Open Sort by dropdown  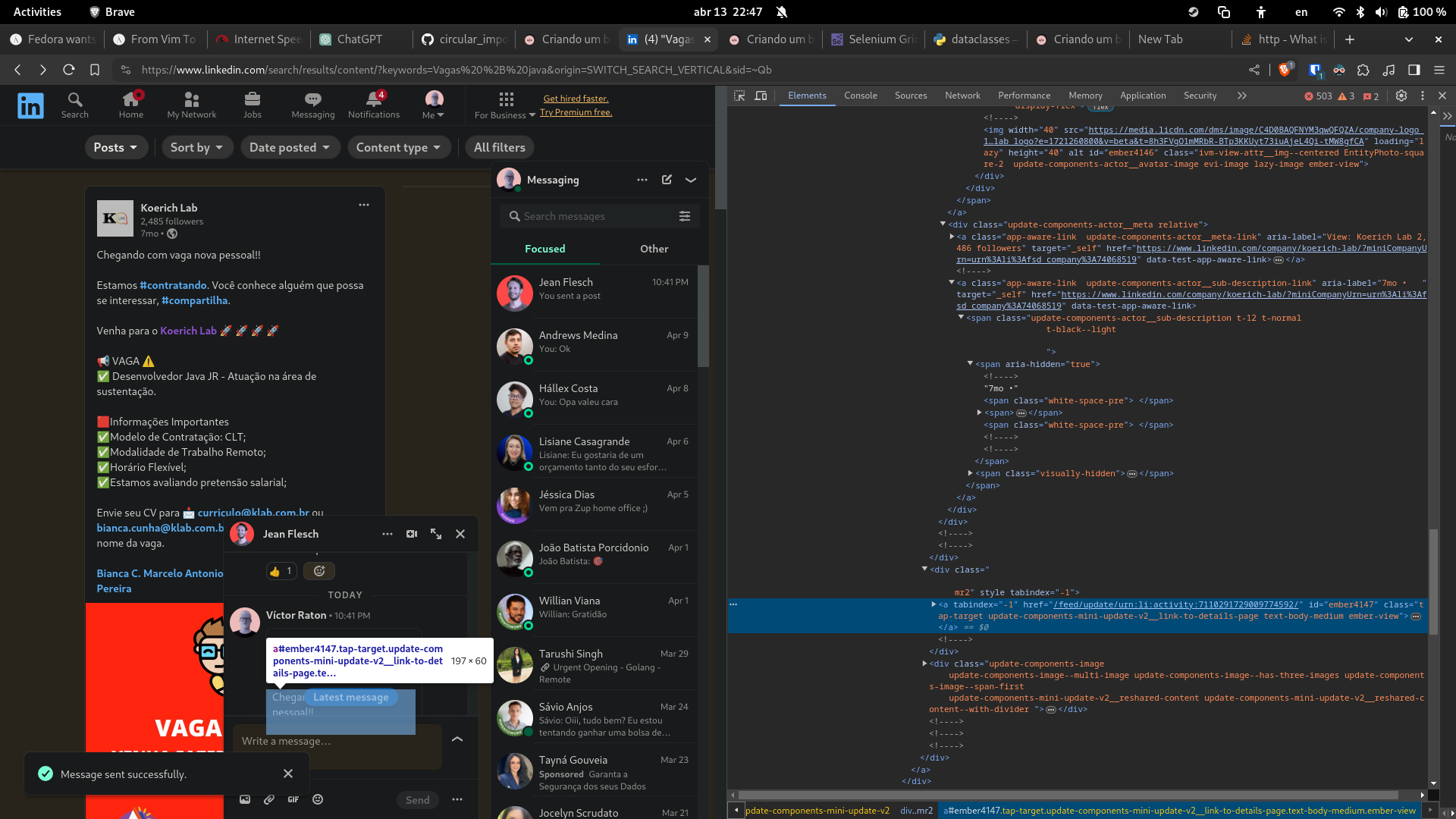pos(196,147)
